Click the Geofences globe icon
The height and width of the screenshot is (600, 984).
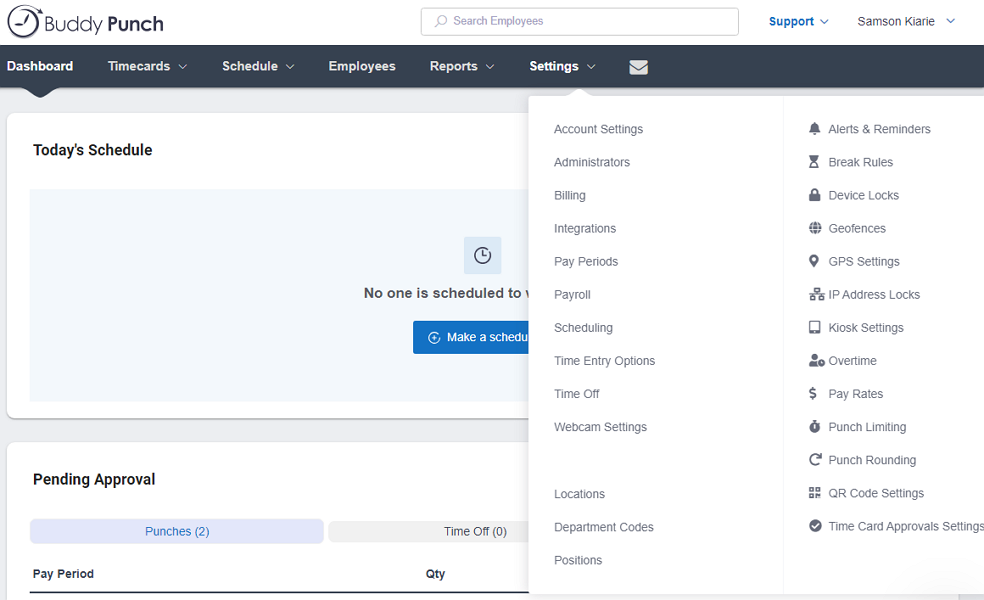815,228
